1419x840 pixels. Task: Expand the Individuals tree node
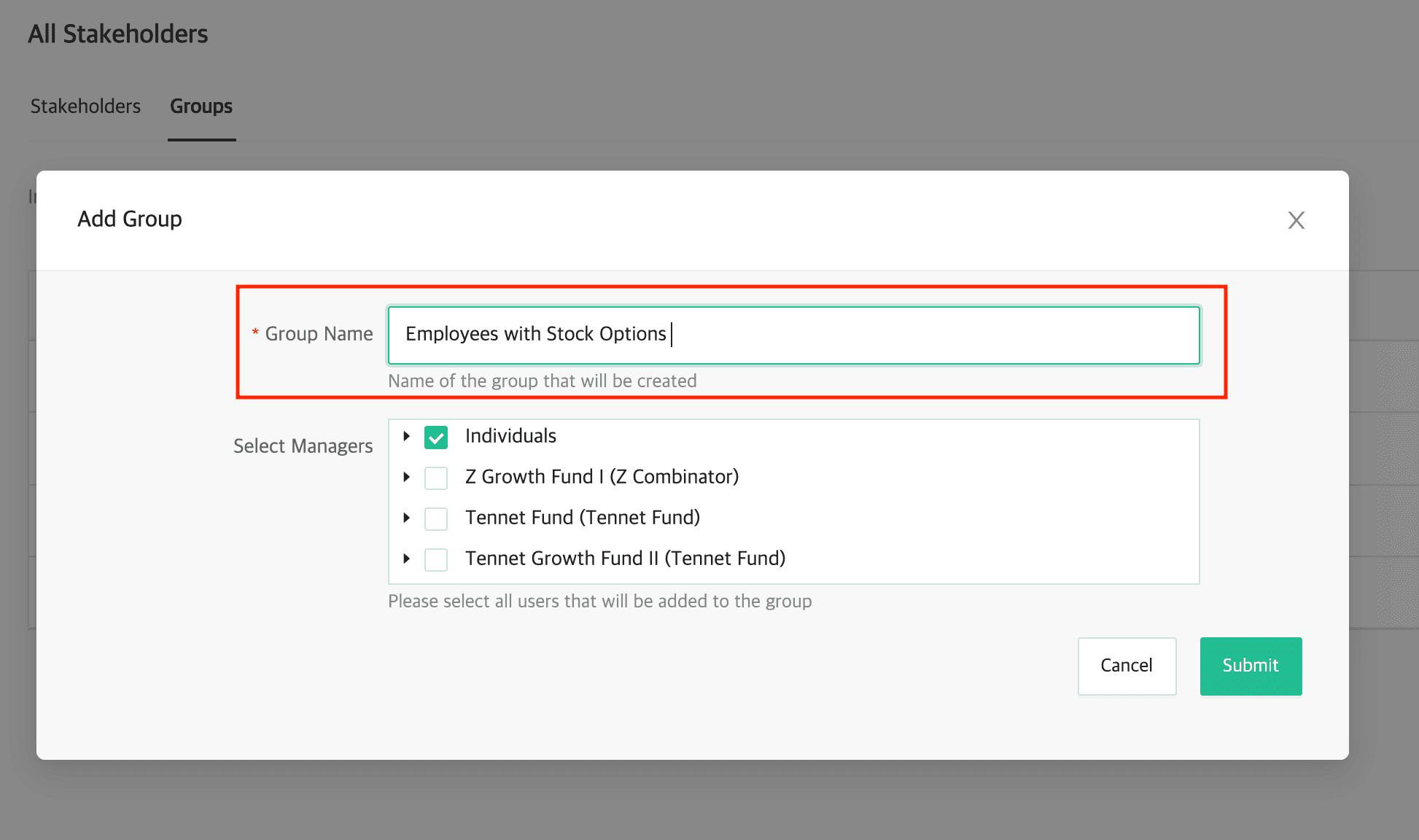tap(407, 436)
